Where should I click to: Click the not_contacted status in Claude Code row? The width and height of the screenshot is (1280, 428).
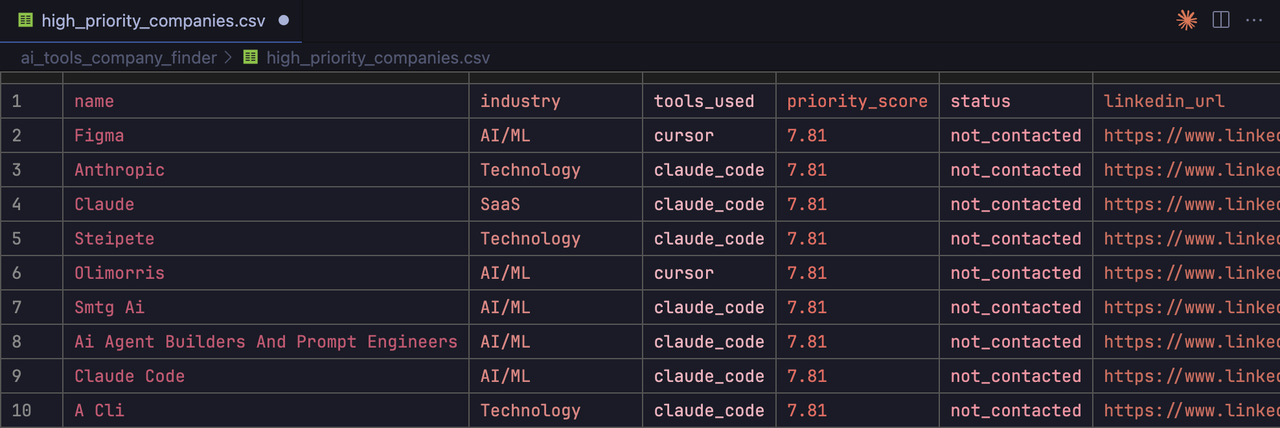[x=1016, y=376]
